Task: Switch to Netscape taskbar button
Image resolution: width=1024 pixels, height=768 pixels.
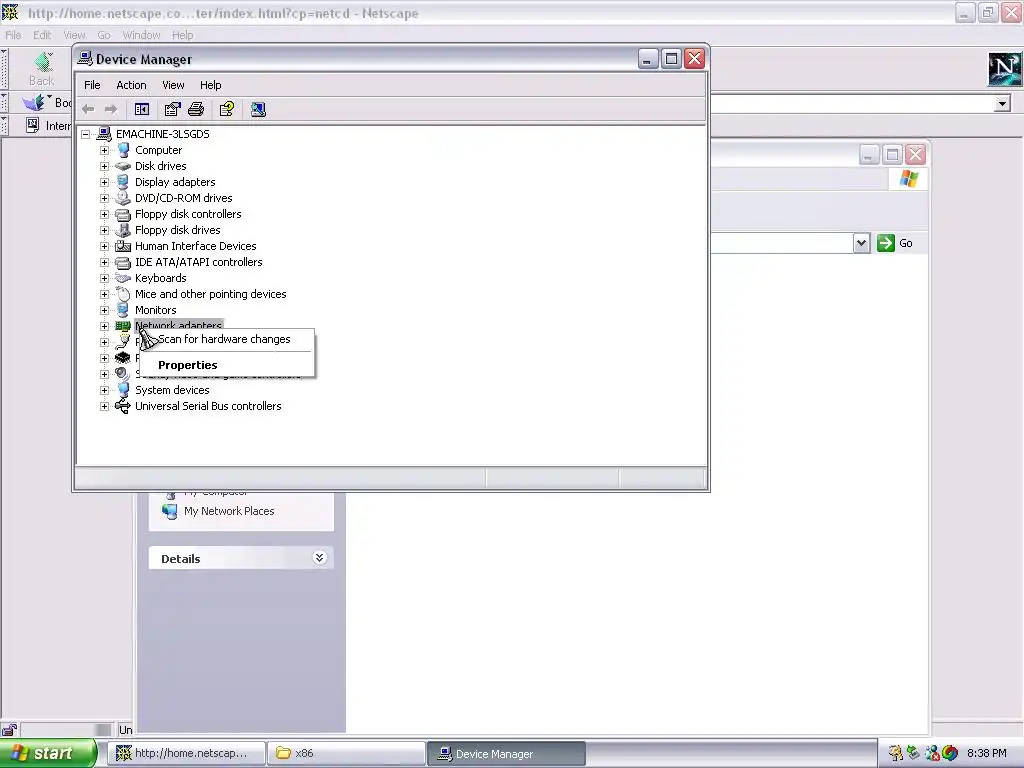Action: point(187,753)
